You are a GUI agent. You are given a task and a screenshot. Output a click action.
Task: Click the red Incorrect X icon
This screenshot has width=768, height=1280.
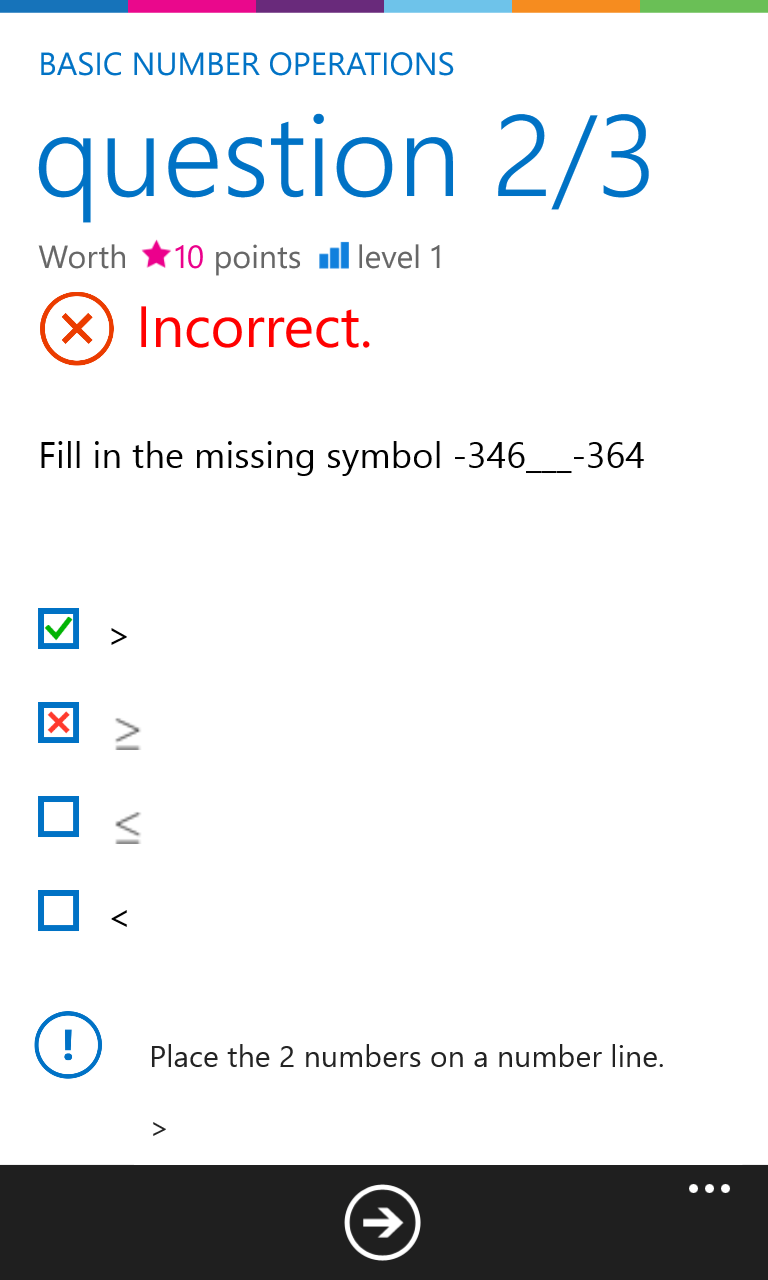point(77,328)
